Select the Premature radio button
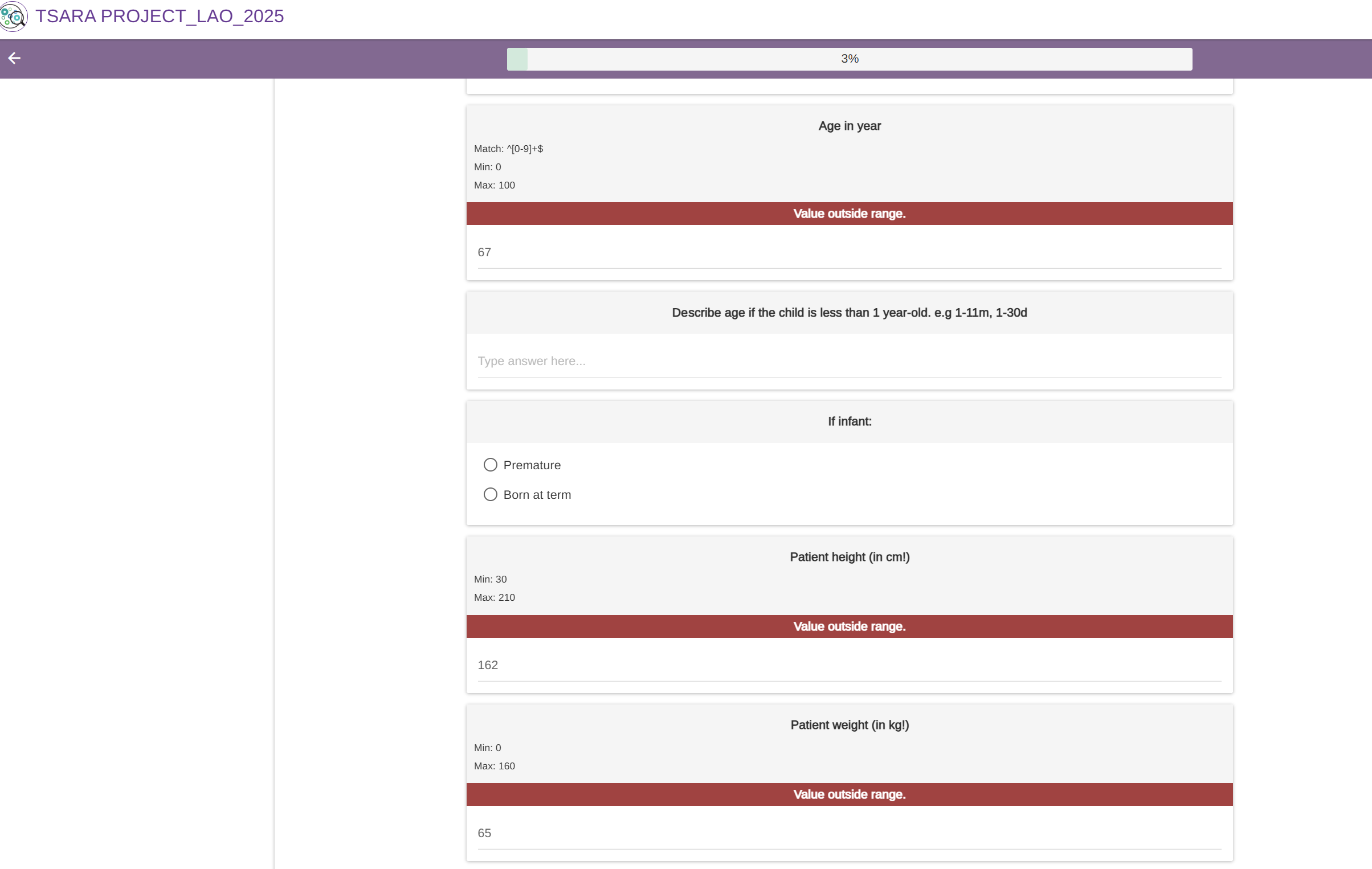The height and width of the screenshot is (869, 1372). (490, 465)
